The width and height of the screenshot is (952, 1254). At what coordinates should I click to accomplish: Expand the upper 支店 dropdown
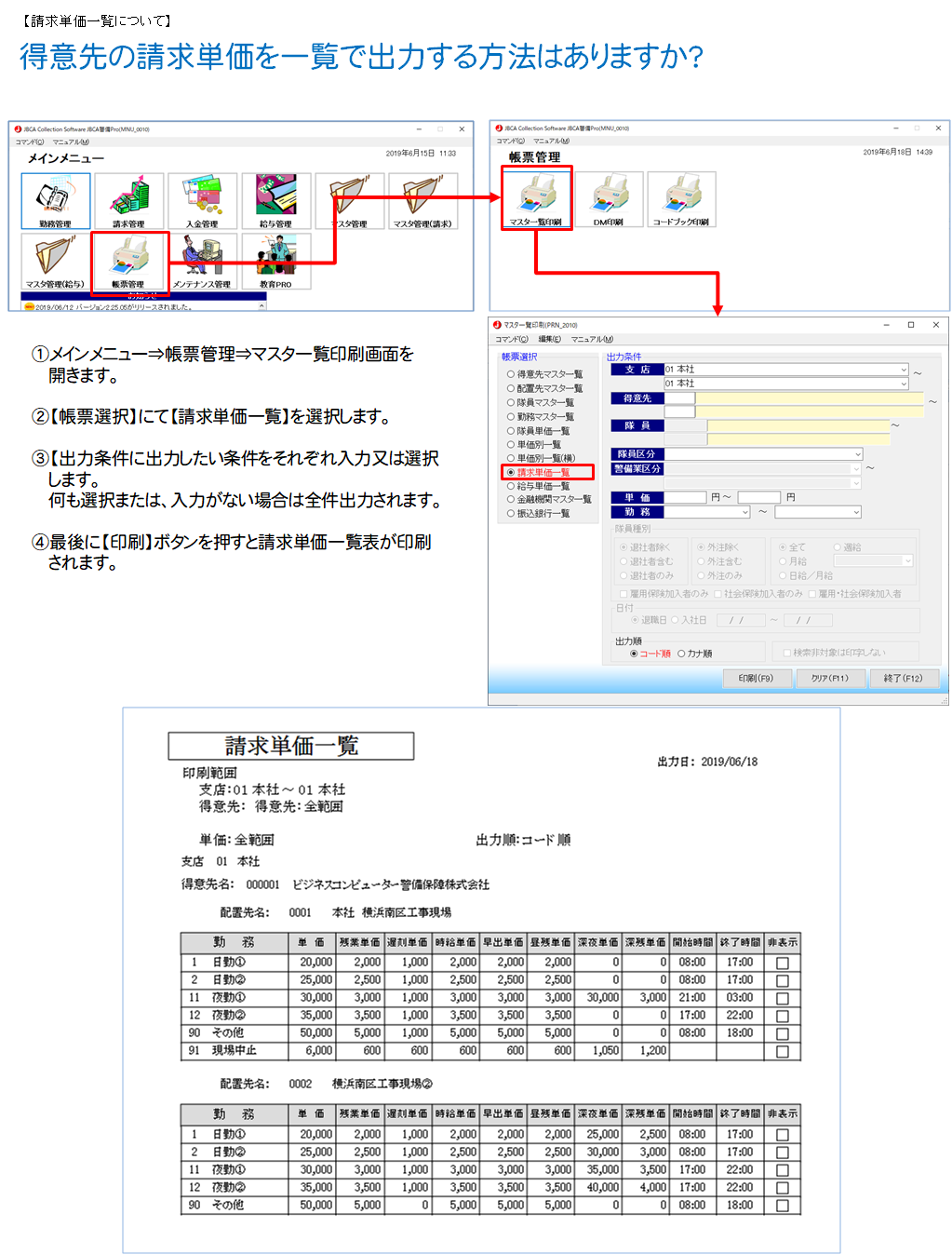click(x=903, y=370)
